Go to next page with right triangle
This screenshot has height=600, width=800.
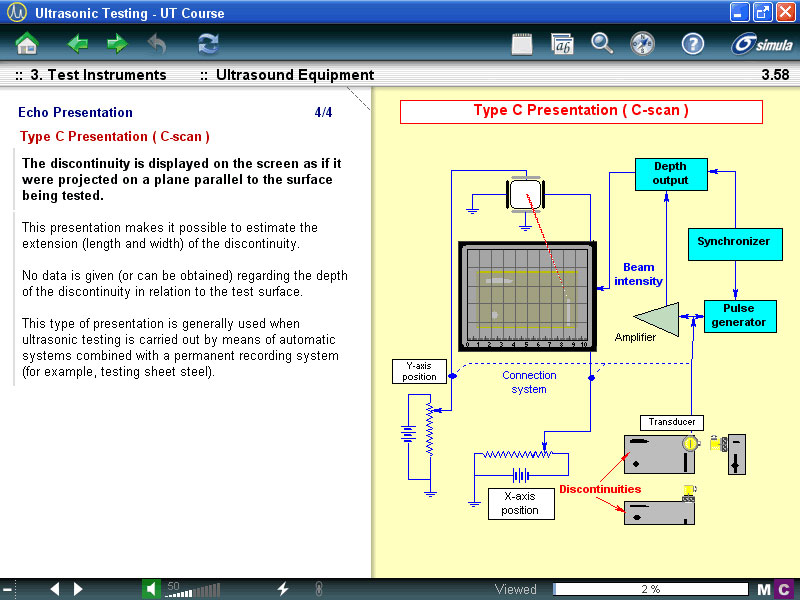click(78, 589)
